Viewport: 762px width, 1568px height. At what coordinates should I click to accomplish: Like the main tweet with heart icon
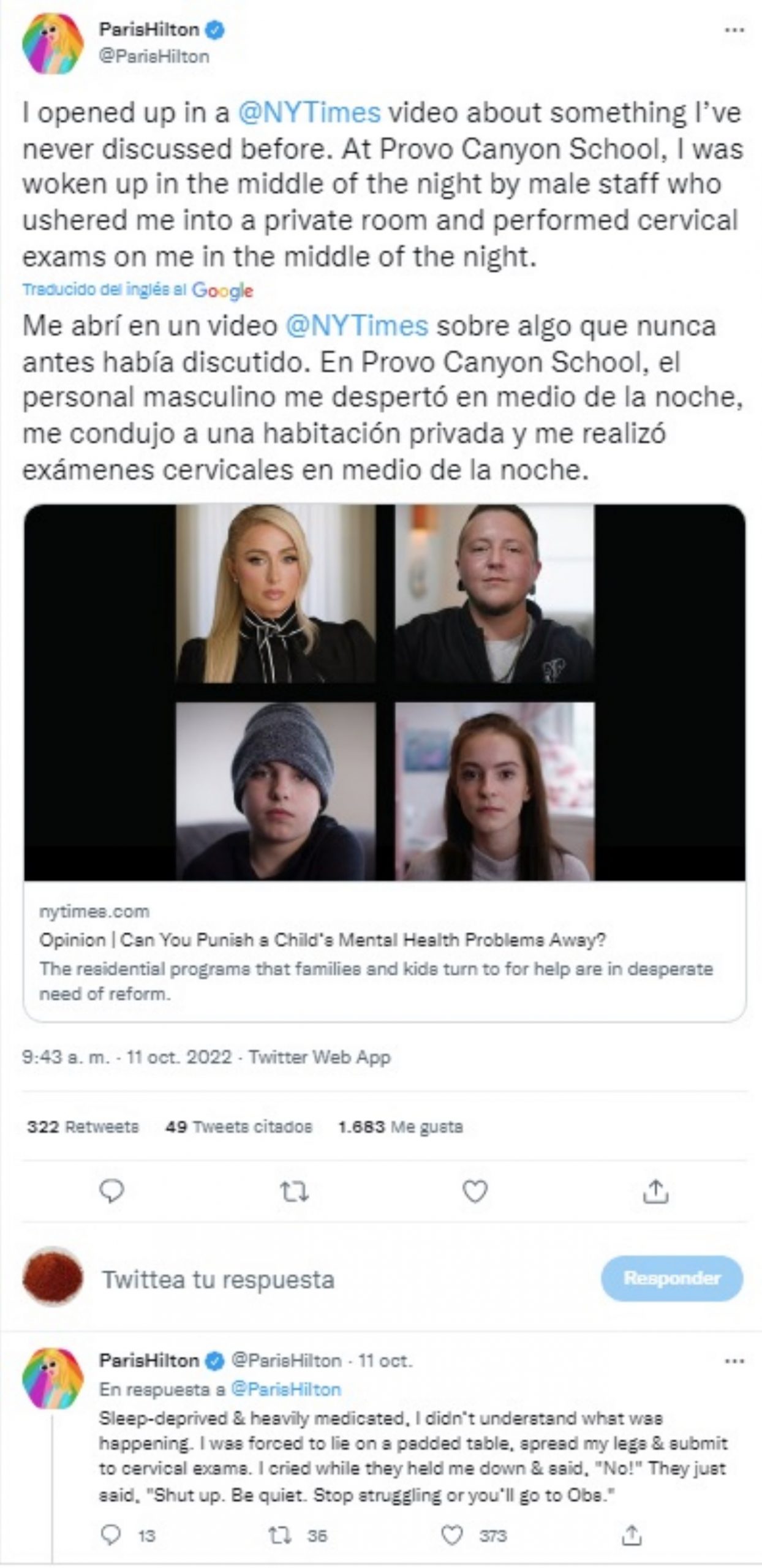click(x=475, y=1192)
